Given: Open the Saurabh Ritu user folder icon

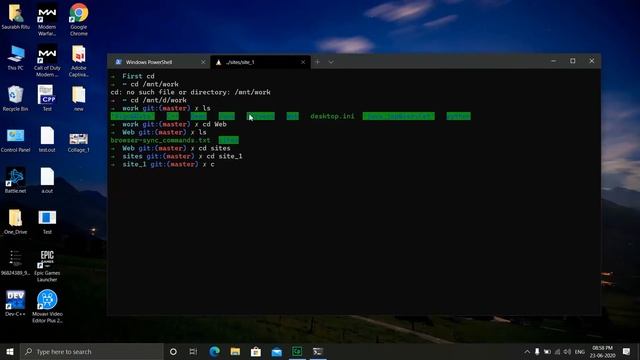Looking at the screenshot, I should click(x=16, y=16).
